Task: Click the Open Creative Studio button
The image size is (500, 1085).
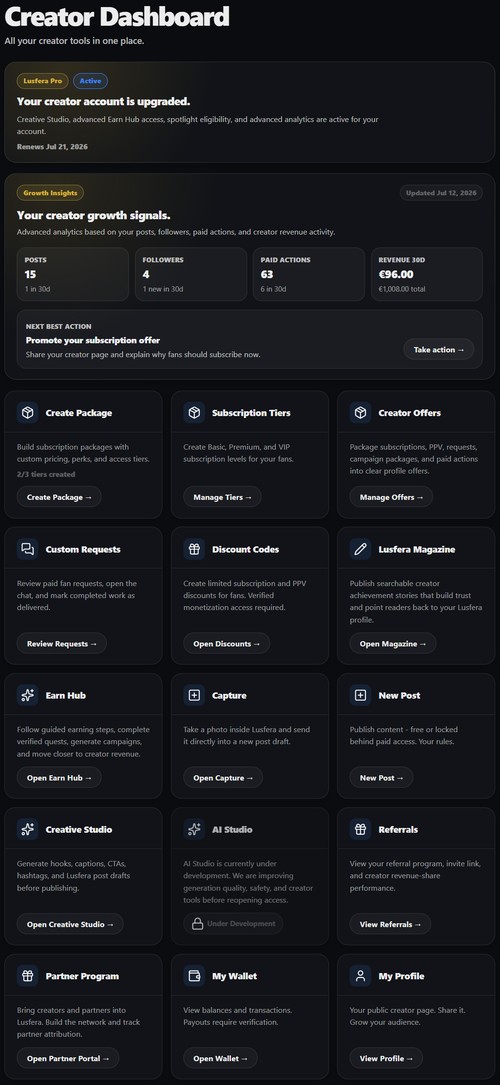Action: pos(70,924)
